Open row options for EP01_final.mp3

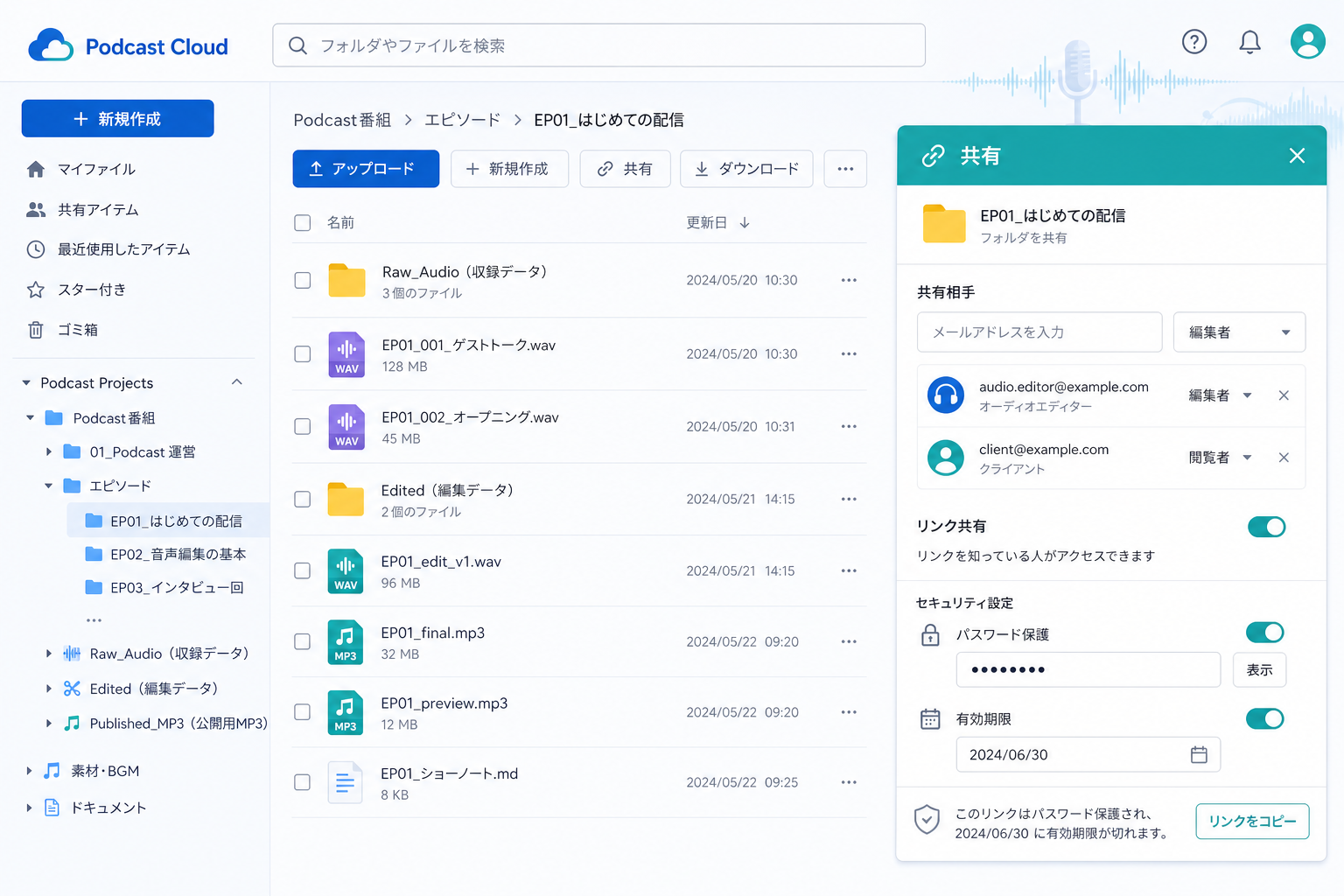coord(849,641)
